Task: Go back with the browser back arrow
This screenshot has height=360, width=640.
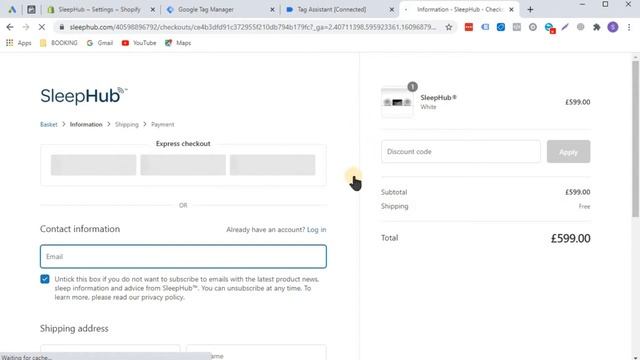Action: pos(10,27)
